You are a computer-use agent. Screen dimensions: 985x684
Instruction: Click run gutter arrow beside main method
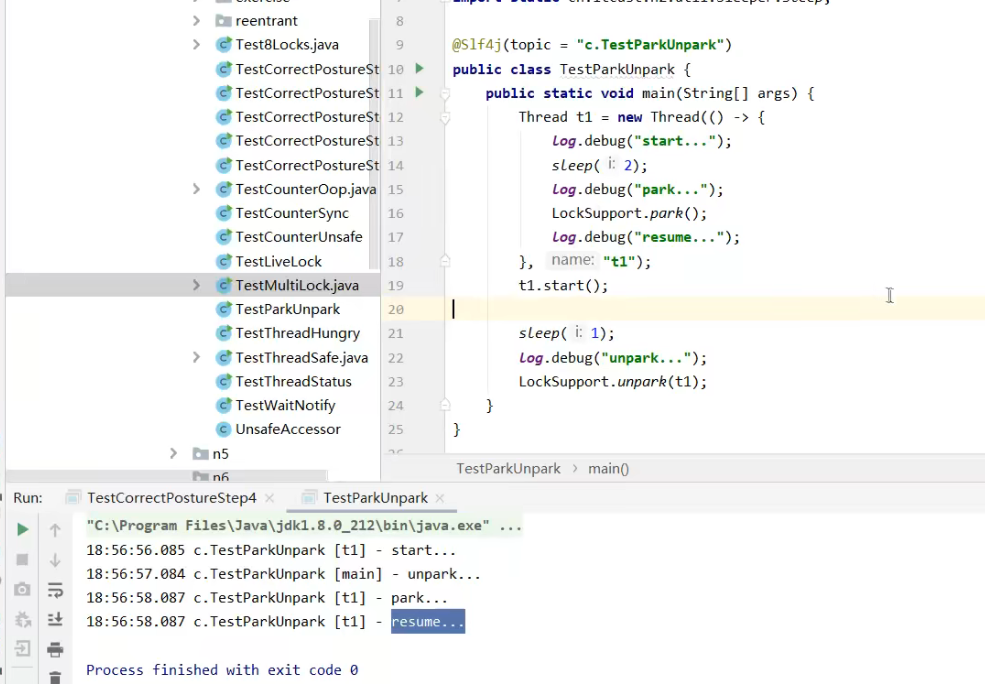click(x=419, y=93)
